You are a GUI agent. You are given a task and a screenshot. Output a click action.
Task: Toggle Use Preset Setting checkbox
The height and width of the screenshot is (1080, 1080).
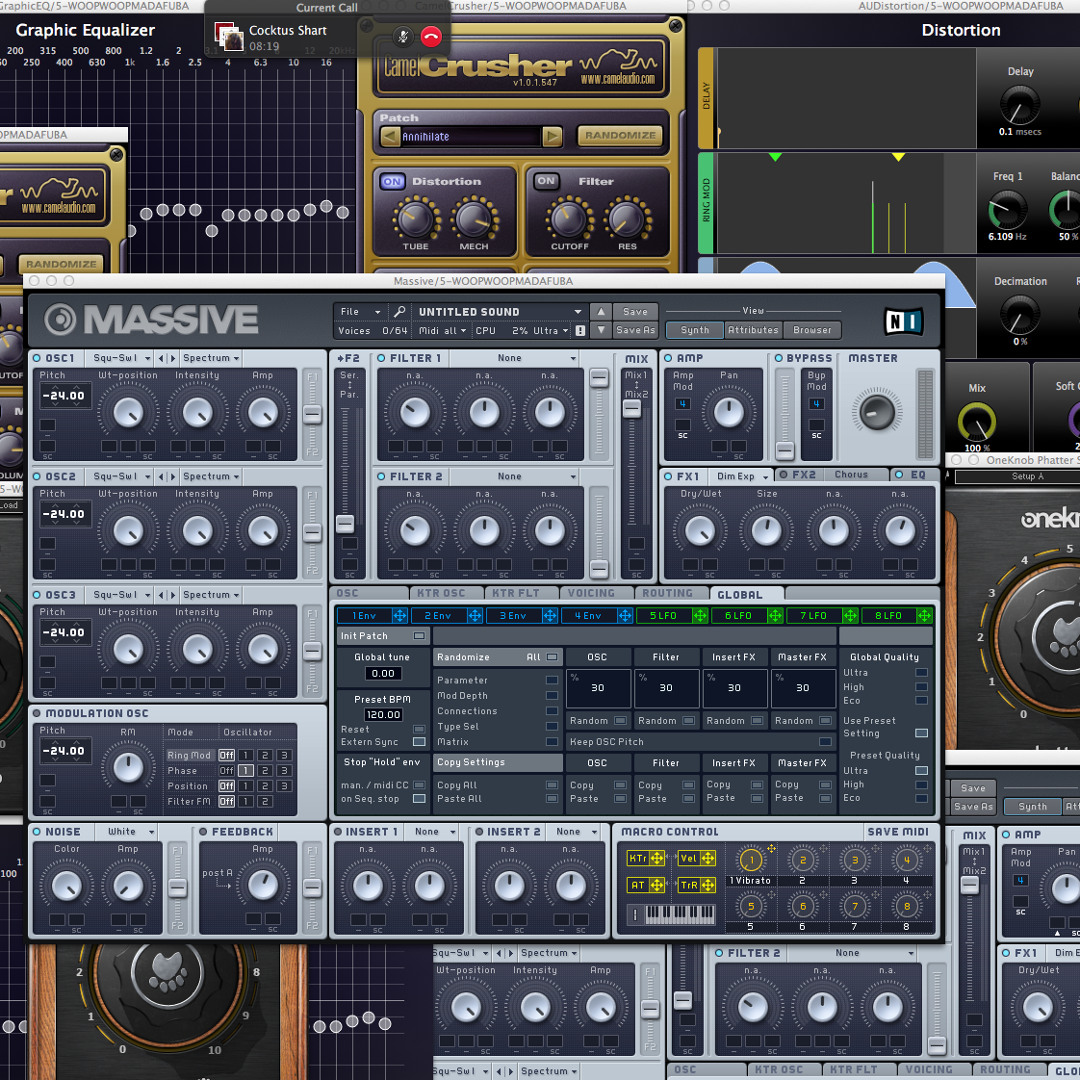click(x=922, y=733)
